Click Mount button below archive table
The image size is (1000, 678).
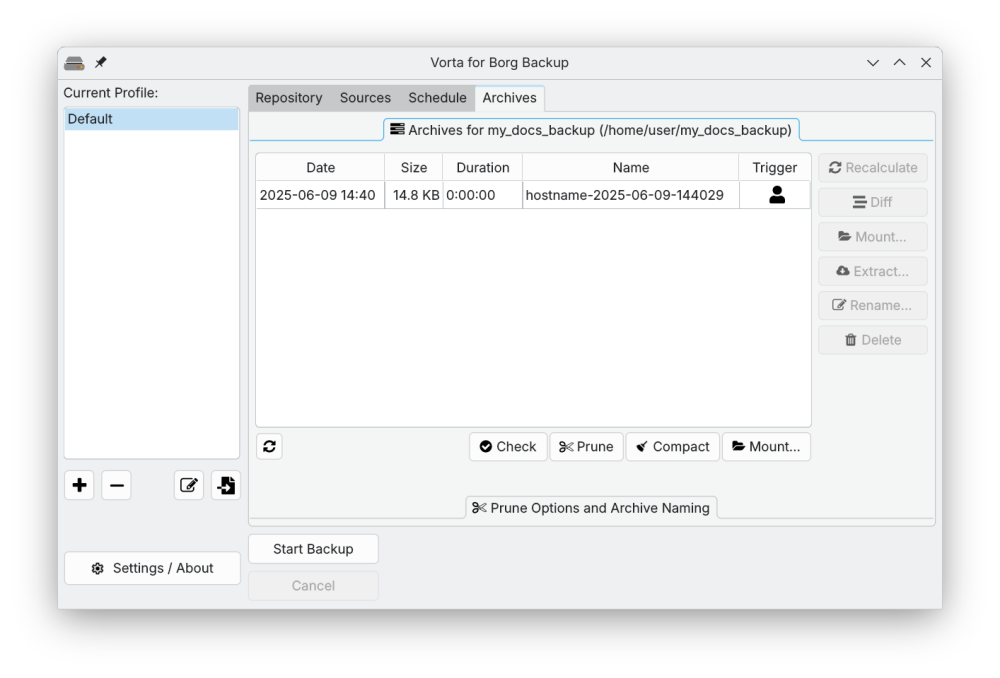(x=766, y=447)
